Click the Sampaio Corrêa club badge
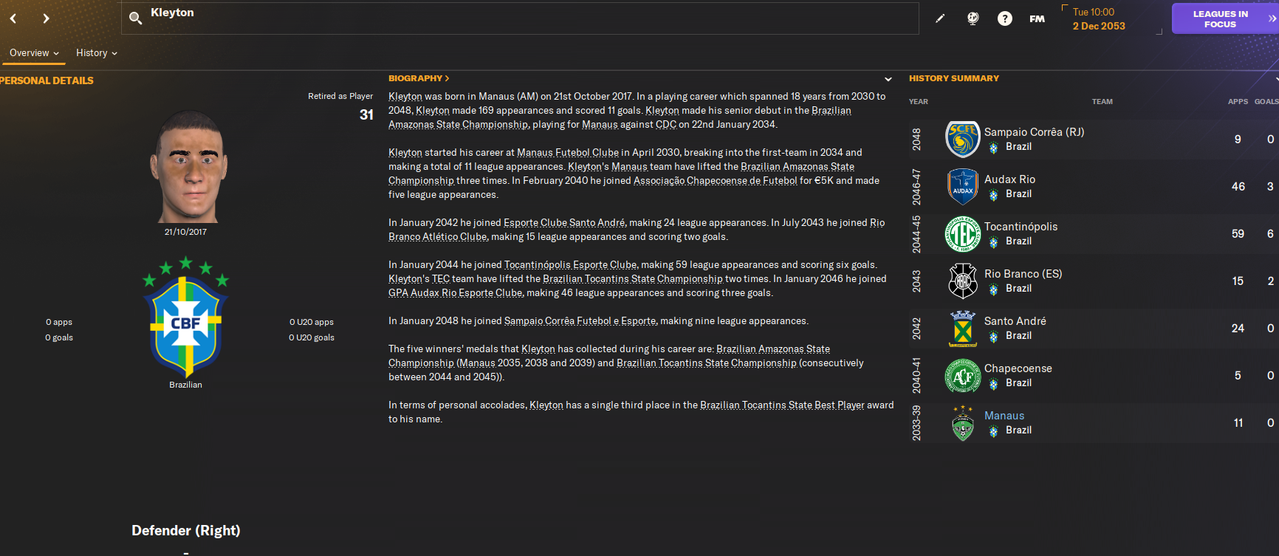The width and height of the screenshot is (1279, 556). point(963,139)
